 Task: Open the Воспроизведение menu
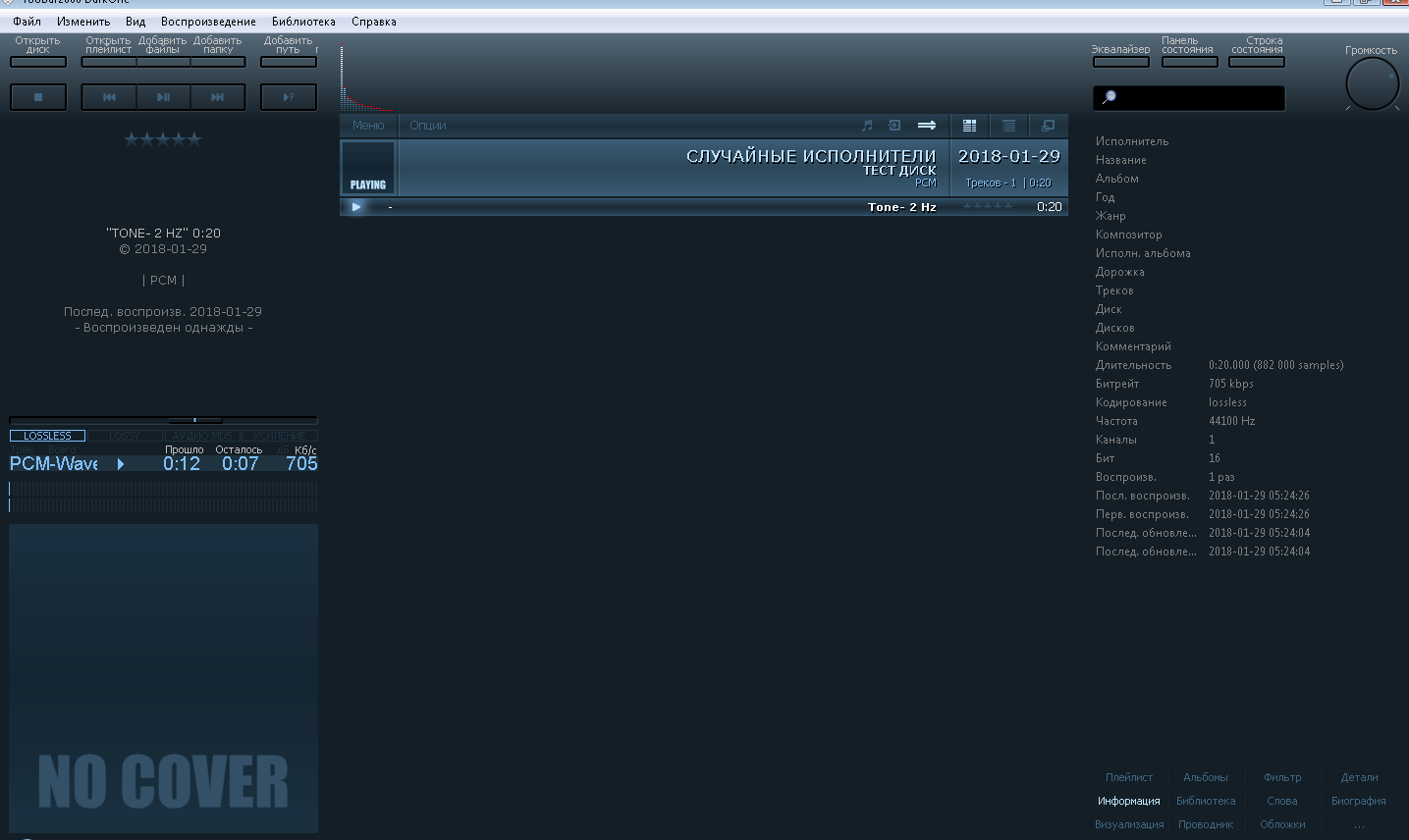(x=208, y=22)
